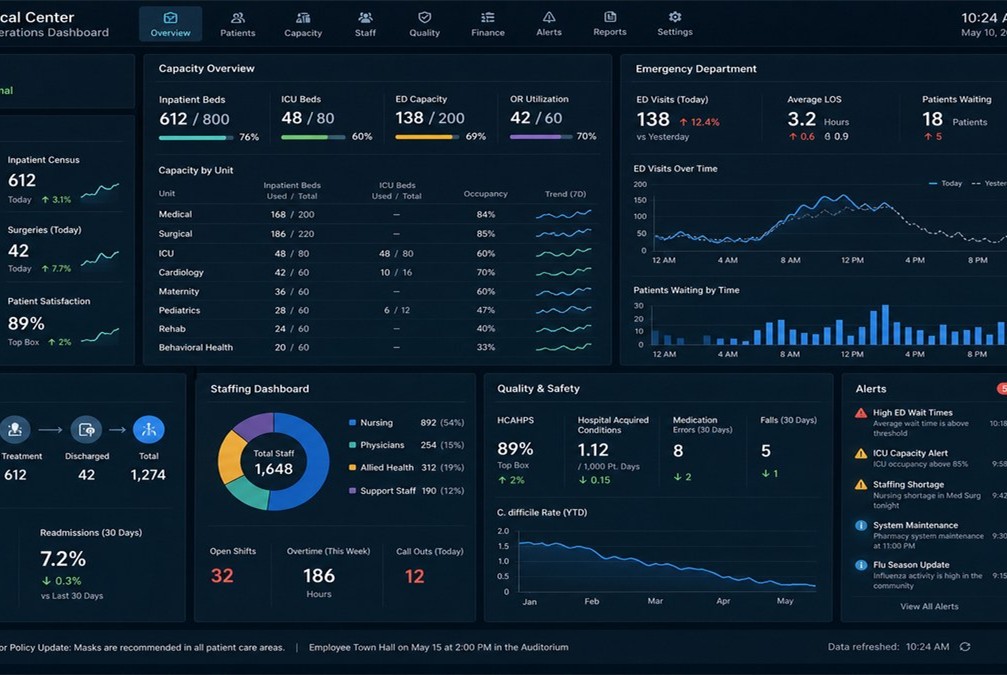Click the Rehab unit trend sparkline
The height and width of the screenshot is (675, 1007).
564,329
